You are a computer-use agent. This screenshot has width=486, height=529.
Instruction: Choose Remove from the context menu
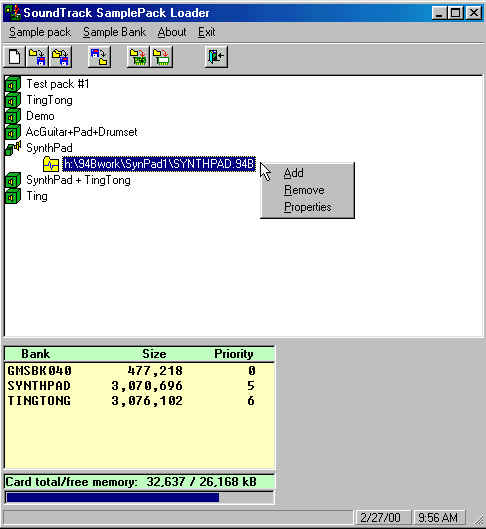[x=304, y=190]
